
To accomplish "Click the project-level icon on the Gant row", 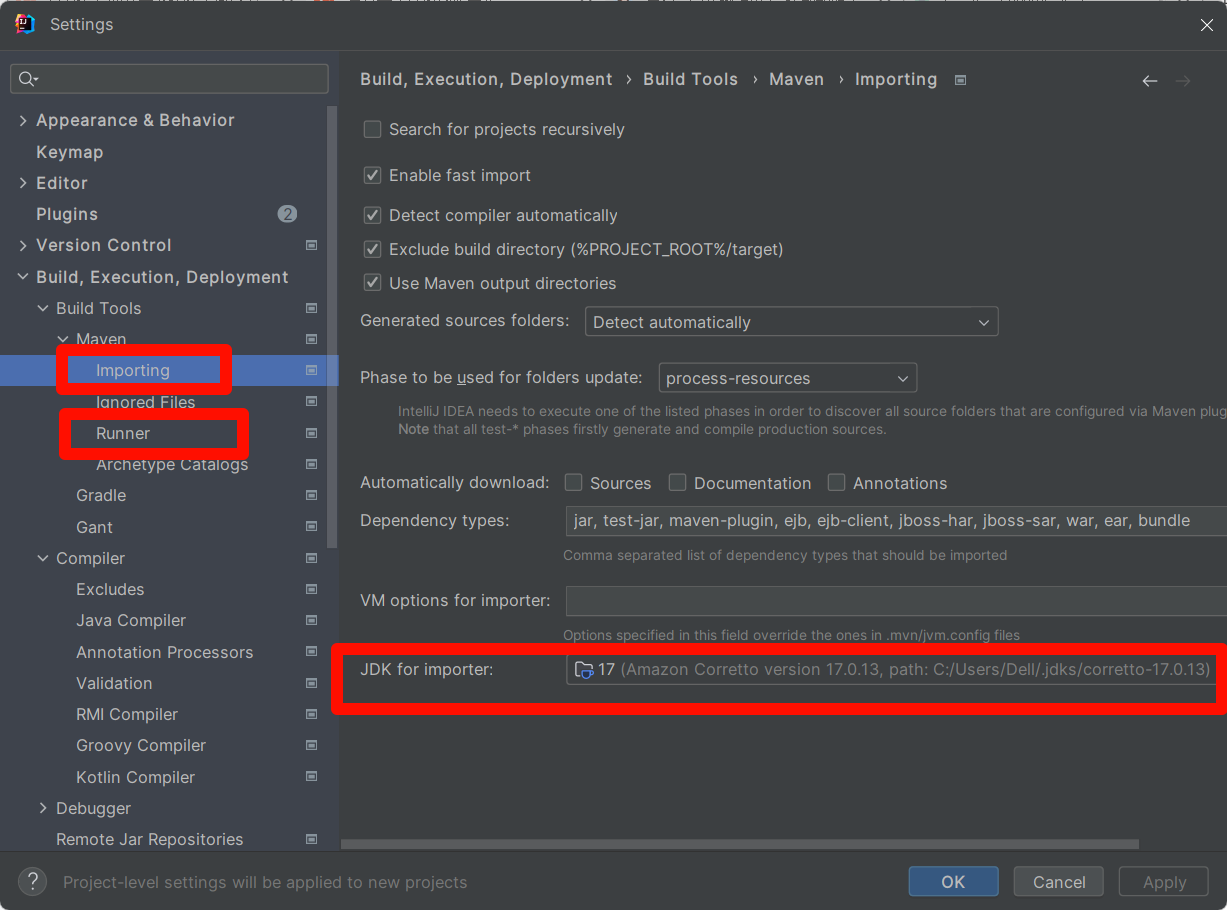I will [312, 527].
